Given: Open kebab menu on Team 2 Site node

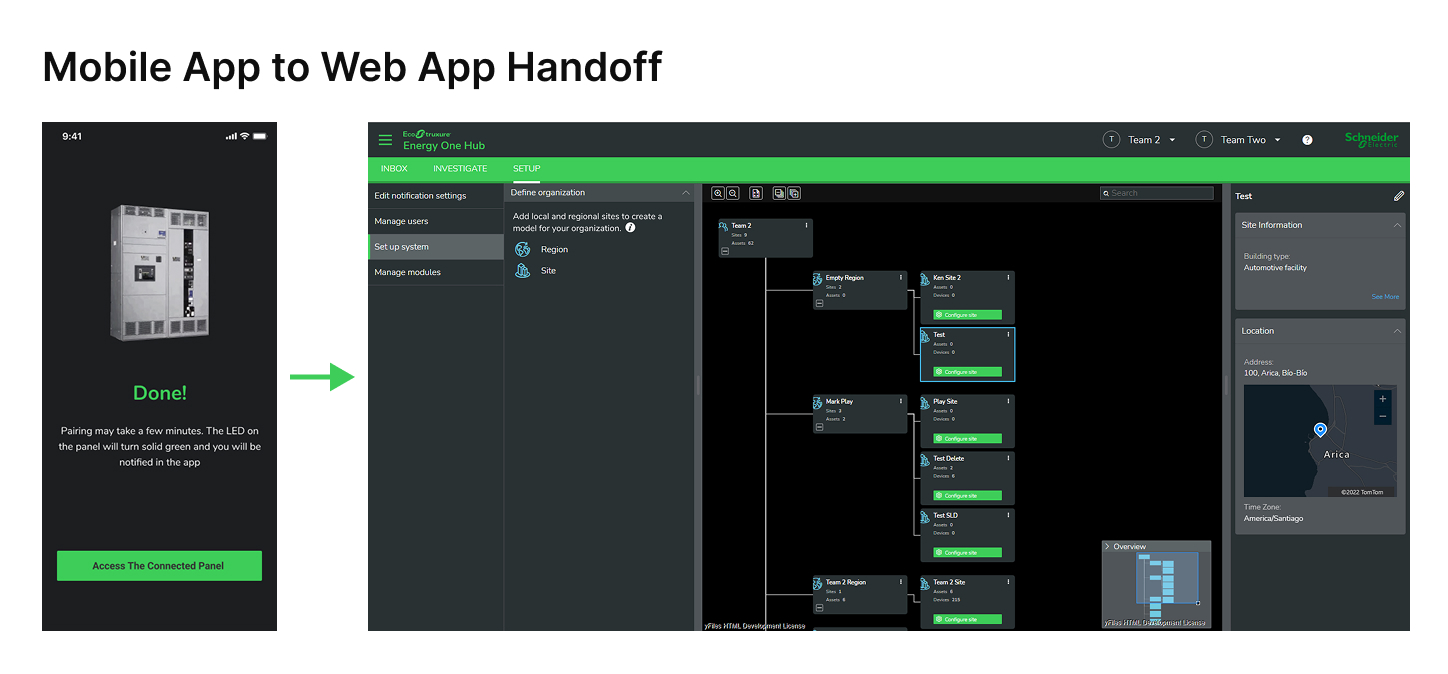Looking at the screenshot, I should (1008, 582).
